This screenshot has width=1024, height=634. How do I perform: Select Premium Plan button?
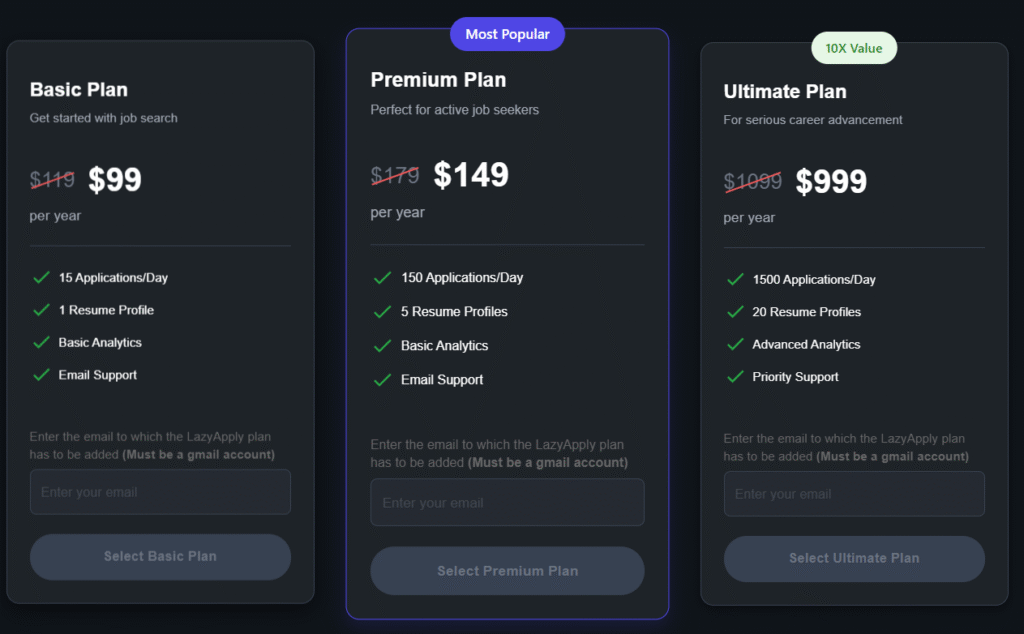(507, 570)
